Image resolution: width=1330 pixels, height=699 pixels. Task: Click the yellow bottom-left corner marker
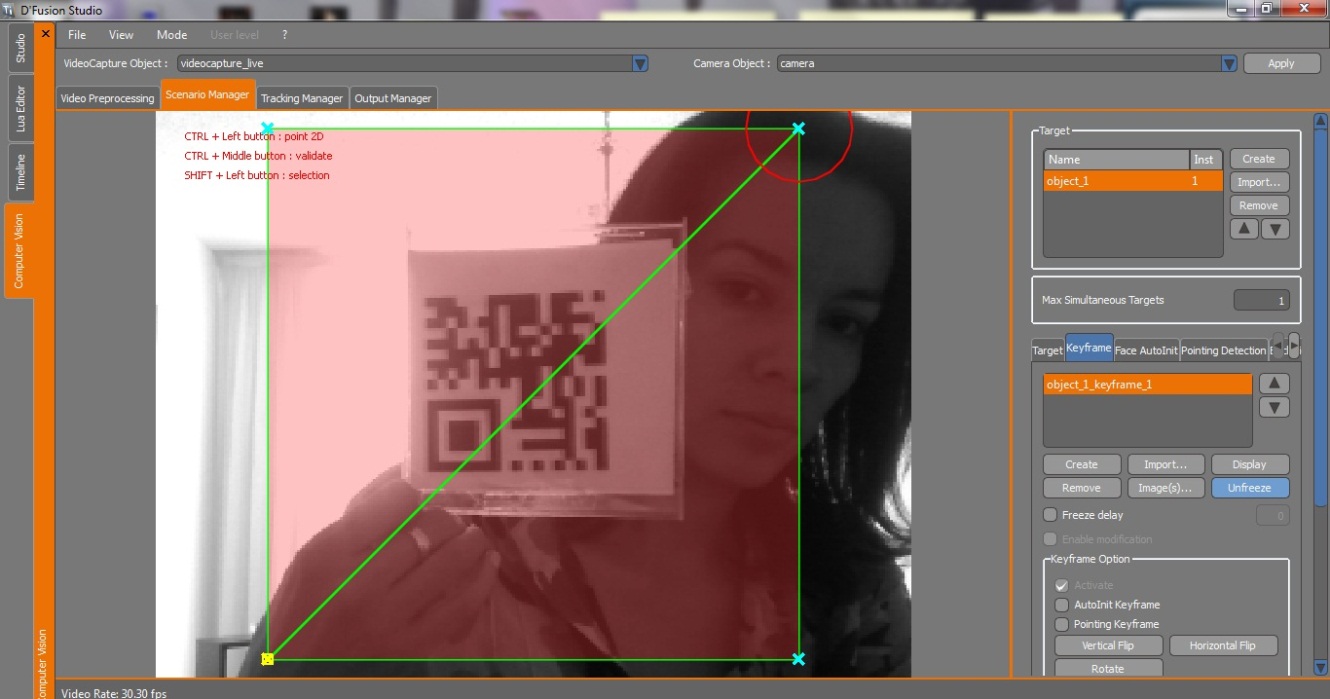click(267, 659)
